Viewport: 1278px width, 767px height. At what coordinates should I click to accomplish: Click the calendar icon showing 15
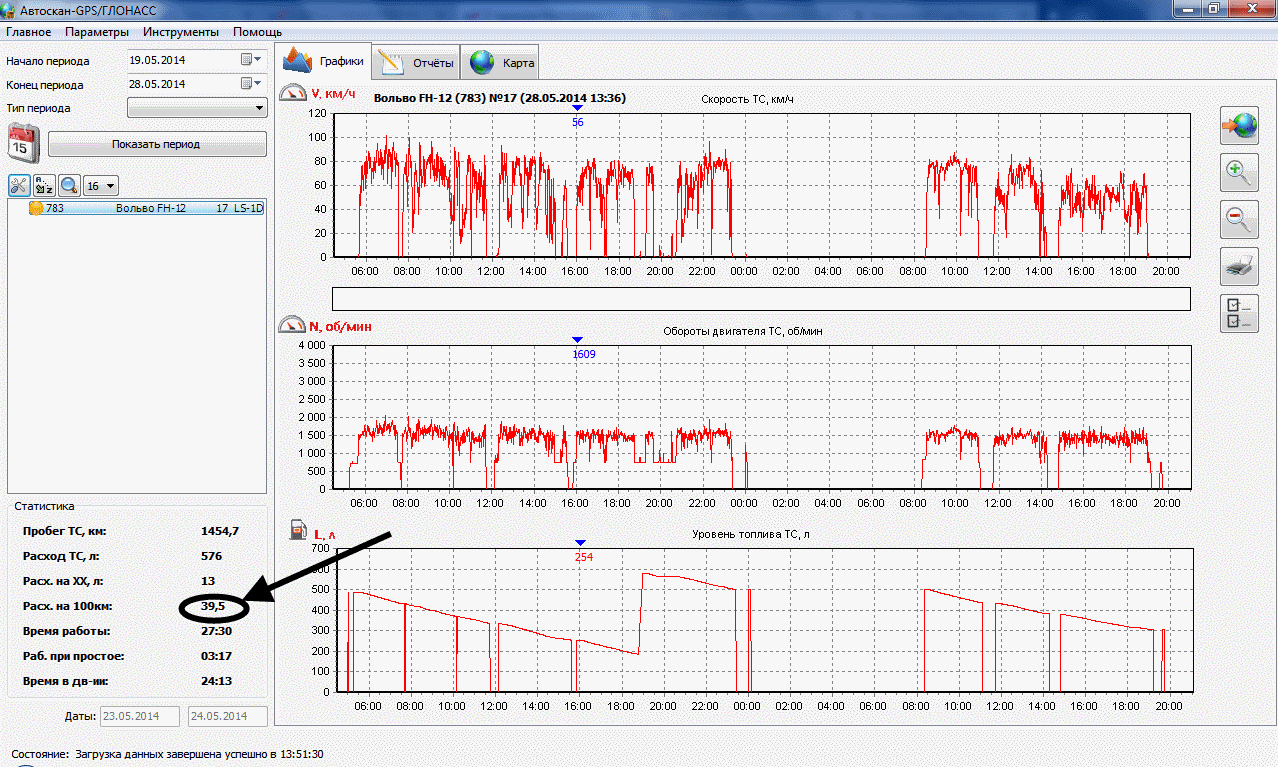coord(23,143)
